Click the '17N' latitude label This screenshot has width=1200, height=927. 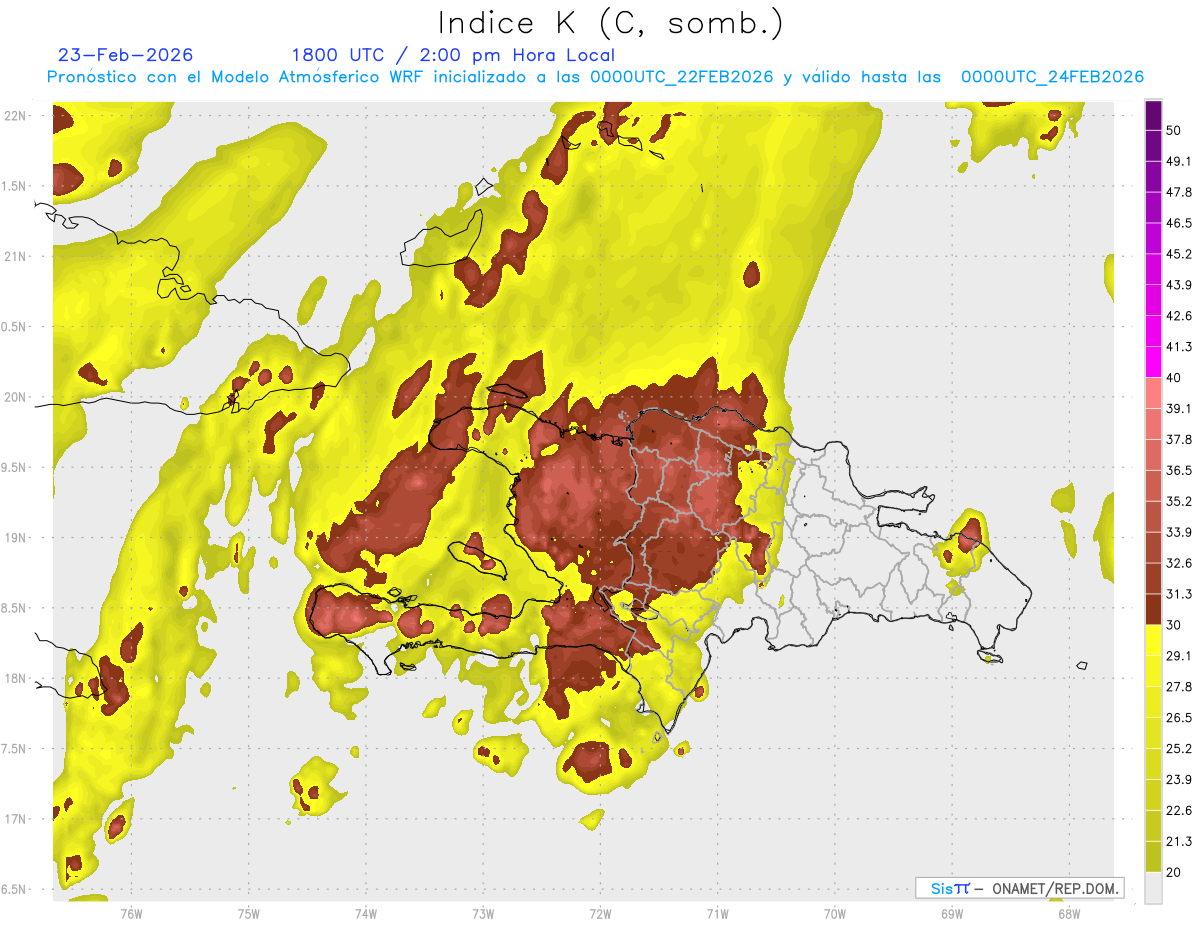pos(15,819)
